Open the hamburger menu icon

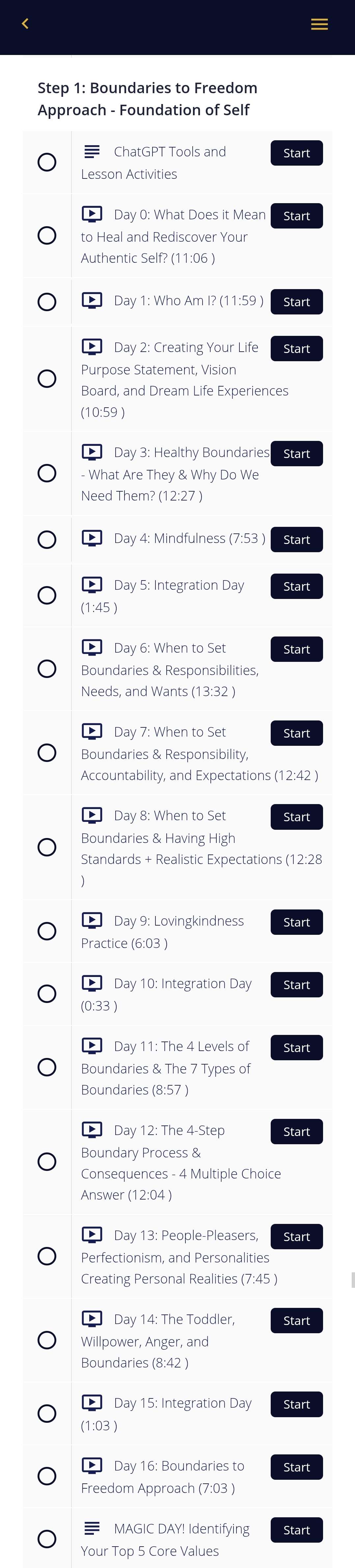pos(319,24)
